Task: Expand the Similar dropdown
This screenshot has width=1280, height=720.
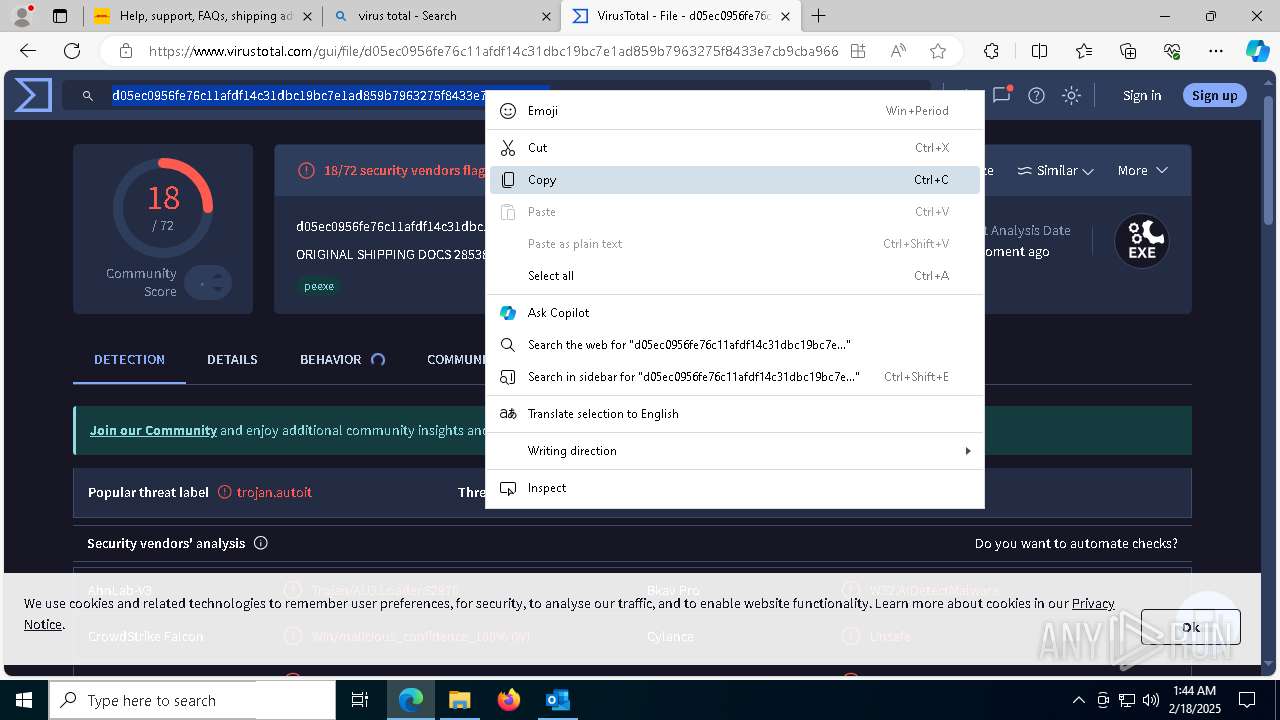Action: 1055,170
